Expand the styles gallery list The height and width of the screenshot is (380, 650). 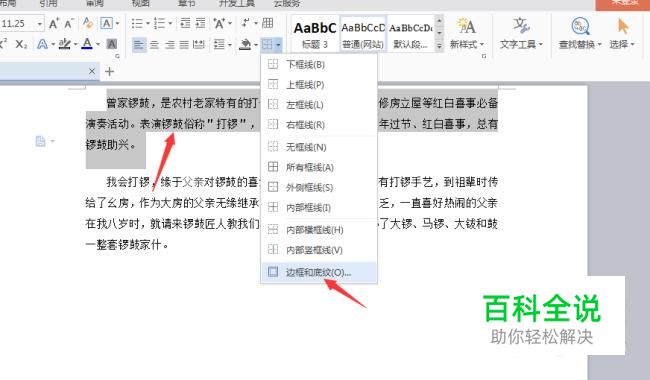click(x=439, y=46)
